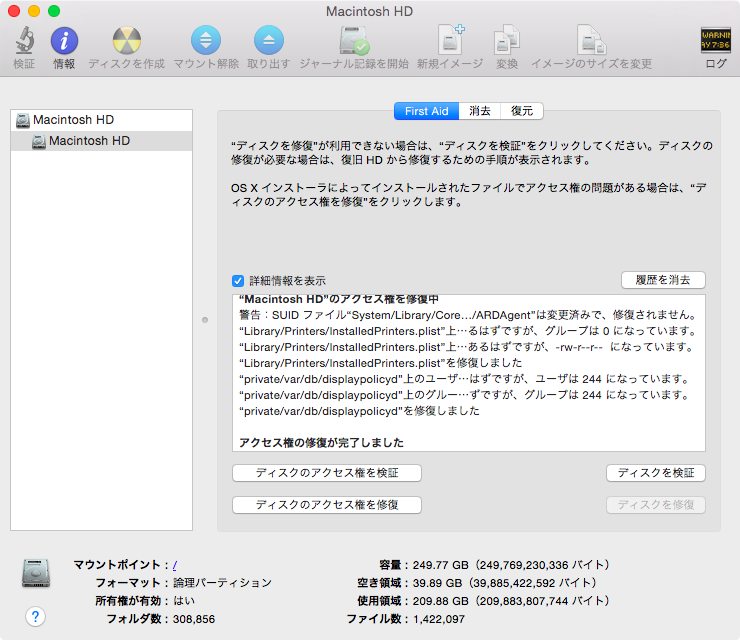Switch to the 復元 tab
The height and width of the screenshot is (640, 740).
click(x=522, y=111)
